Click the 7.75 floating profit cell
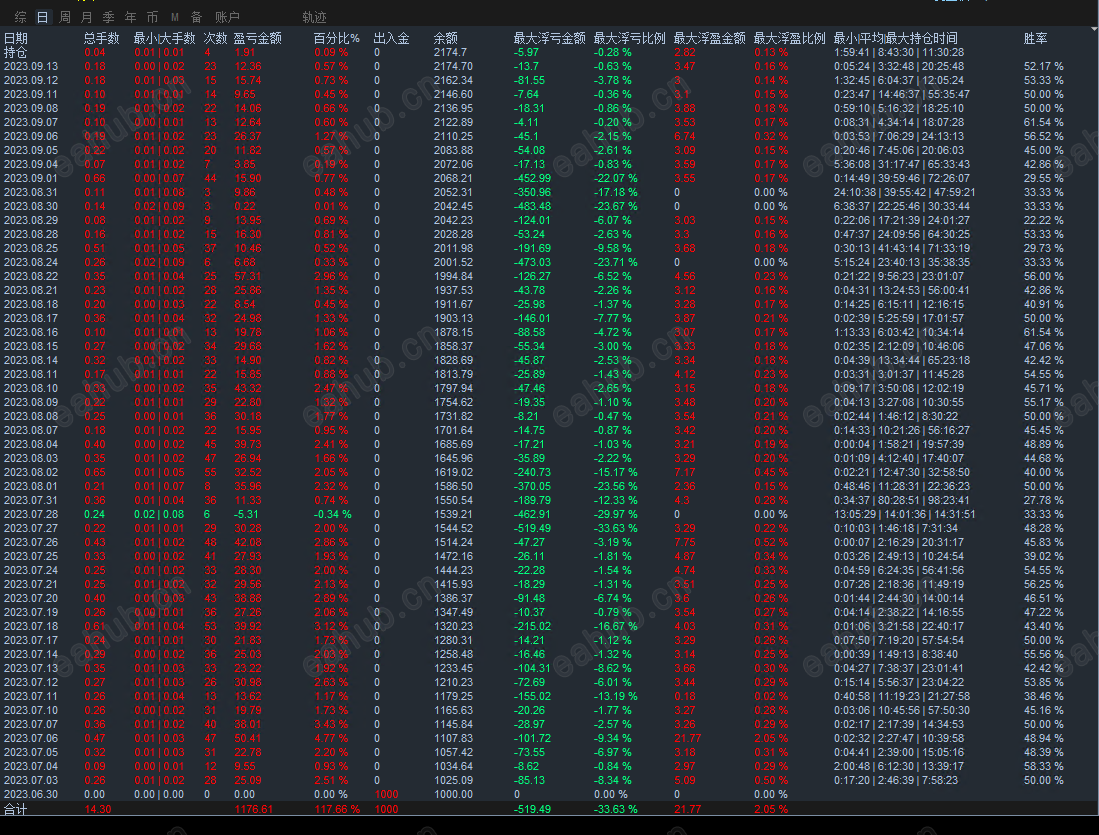The image size is (1099, 835). (685, 543)
